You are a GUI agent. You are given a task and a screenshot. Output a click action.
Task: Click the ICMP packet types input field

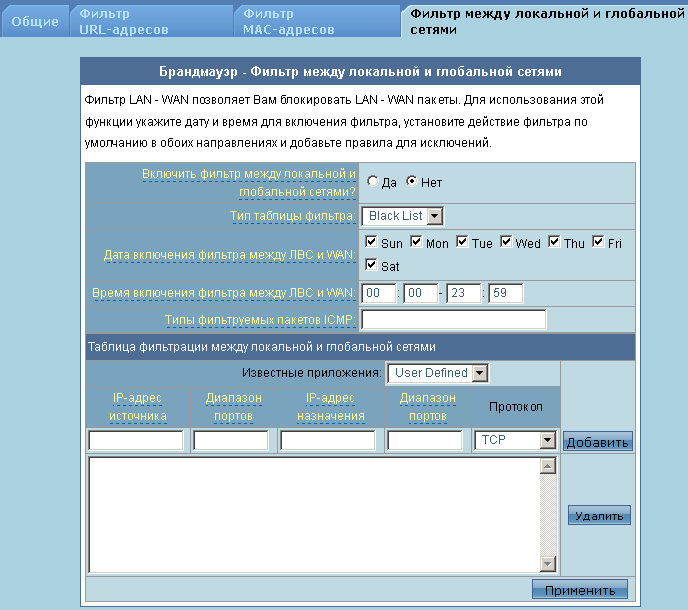click(454, 319)
